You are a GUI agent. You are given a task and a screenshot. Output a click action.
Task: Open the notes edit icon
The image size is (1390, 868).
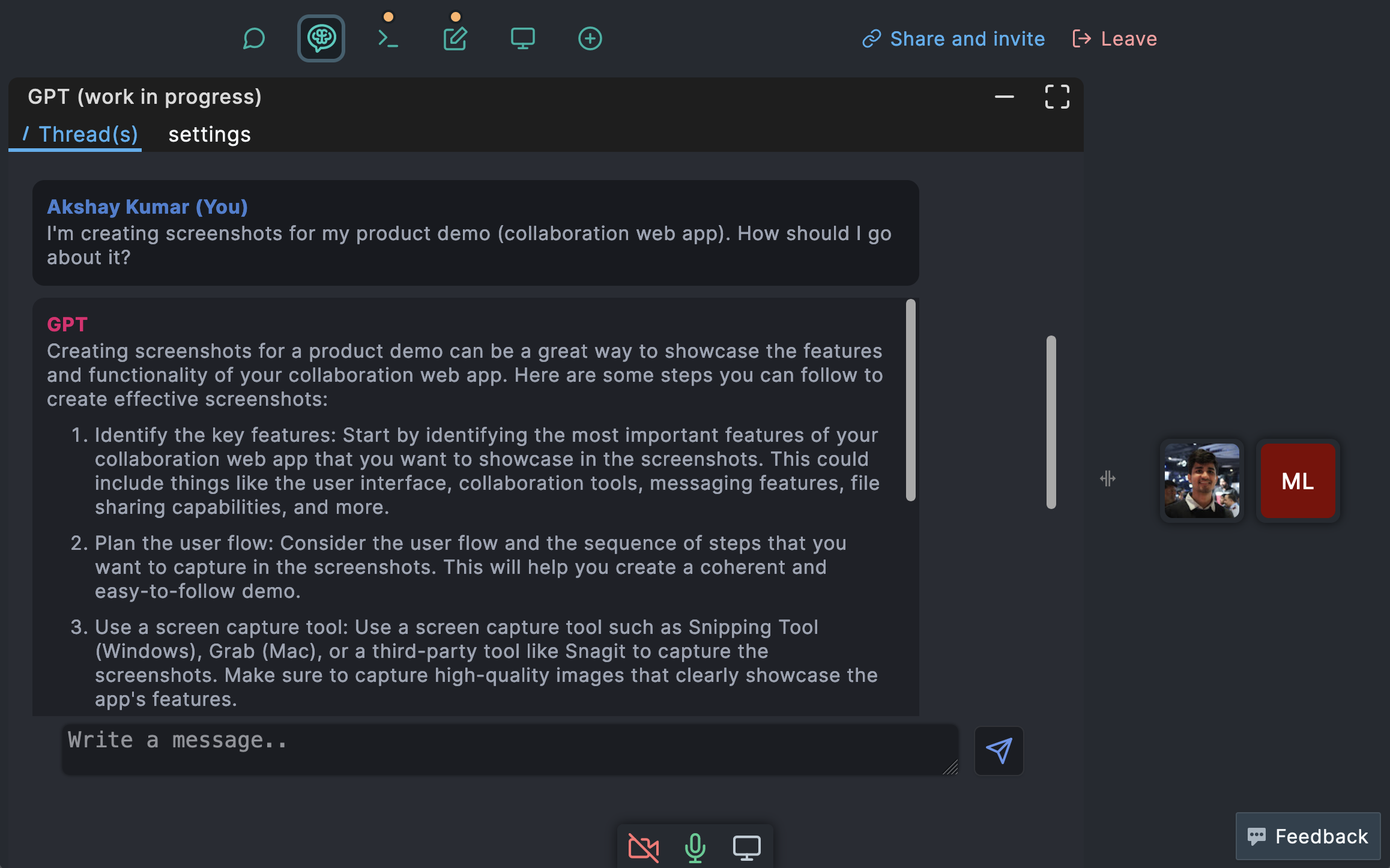coord(455,39)
